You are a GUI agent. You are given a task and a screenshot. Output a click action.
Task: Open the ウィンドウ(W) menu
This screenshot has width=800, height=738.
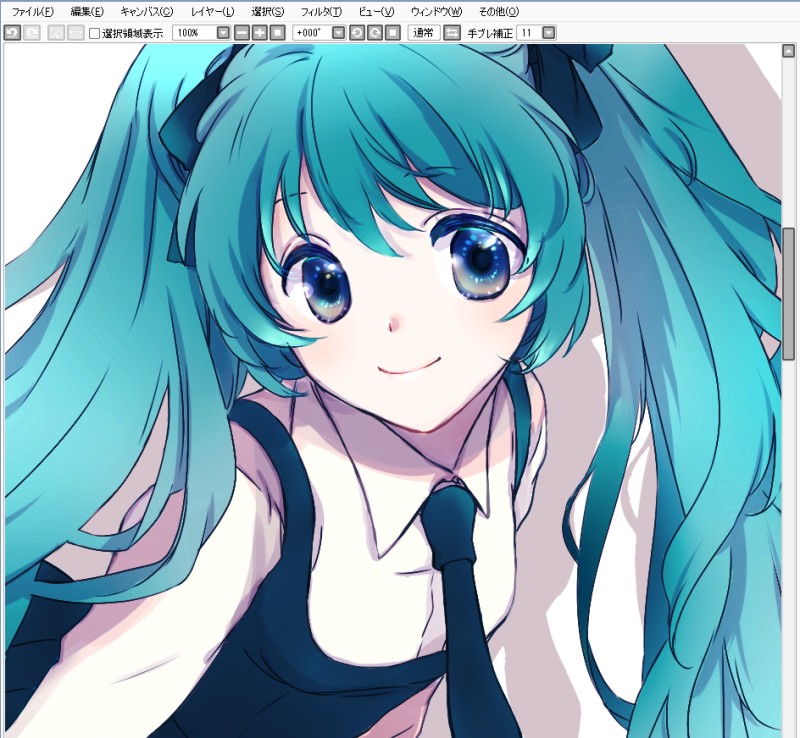436,12
